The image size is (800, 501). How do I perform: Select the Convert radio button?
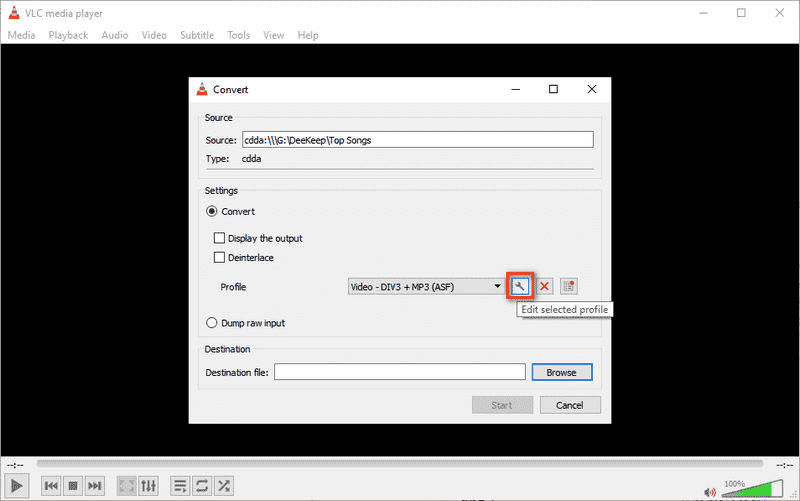click(212, 212)
